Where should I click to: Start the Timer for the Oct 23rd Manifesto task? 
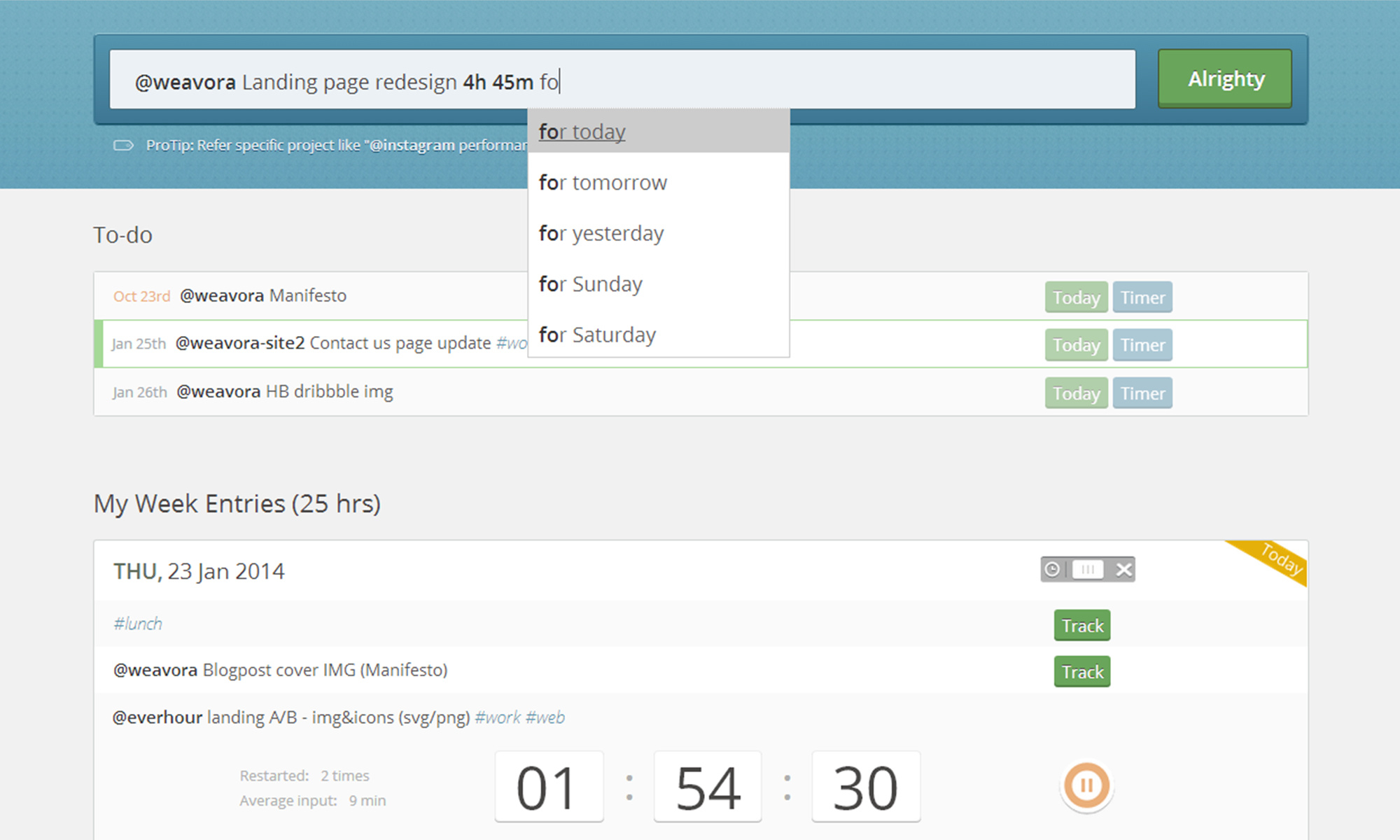1142,297
